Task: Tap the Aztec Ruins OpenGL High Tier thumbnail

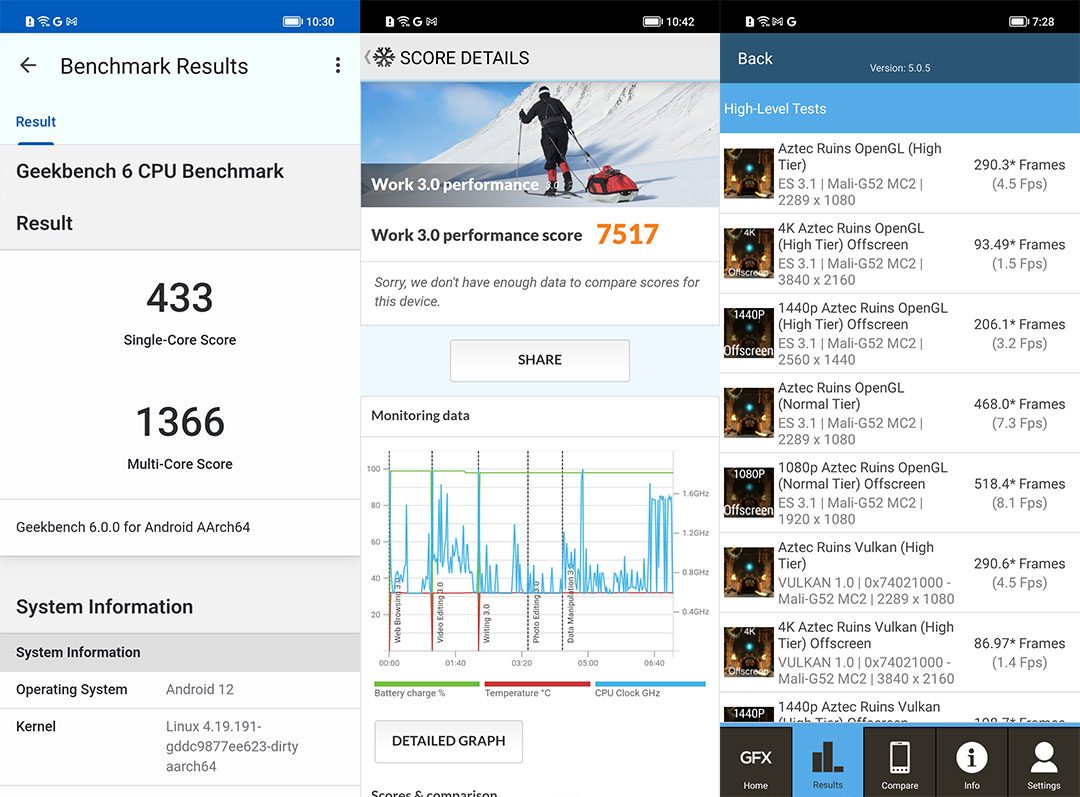Action: click(749, 174)
